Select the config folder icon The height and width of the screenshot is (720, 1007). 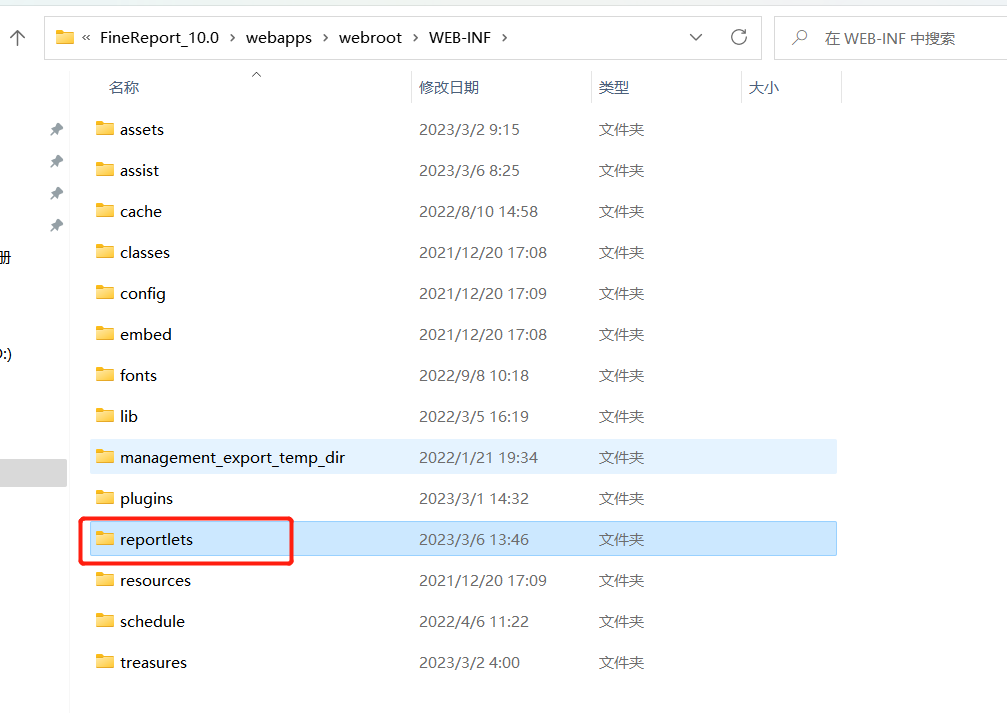click(105, 293)
